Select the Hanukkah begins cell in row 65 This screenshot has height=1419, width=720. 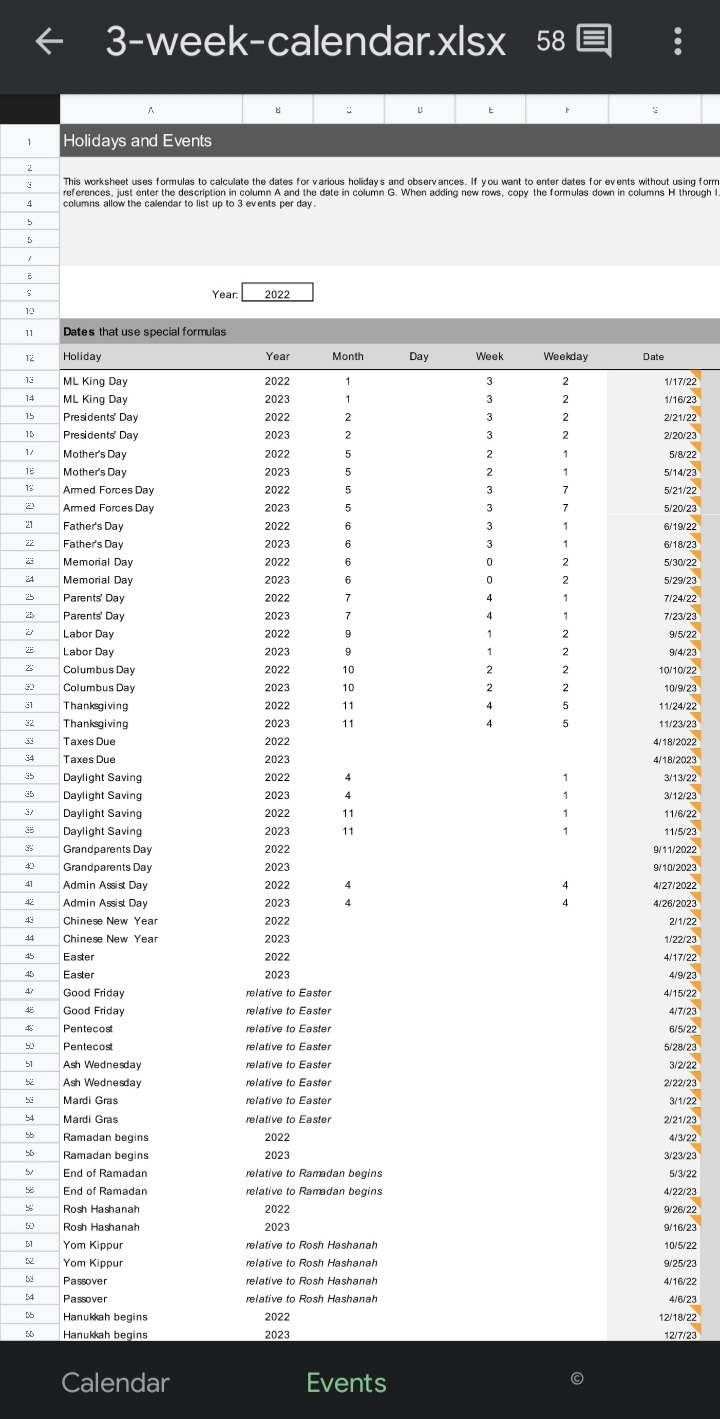coord(151,1317)
